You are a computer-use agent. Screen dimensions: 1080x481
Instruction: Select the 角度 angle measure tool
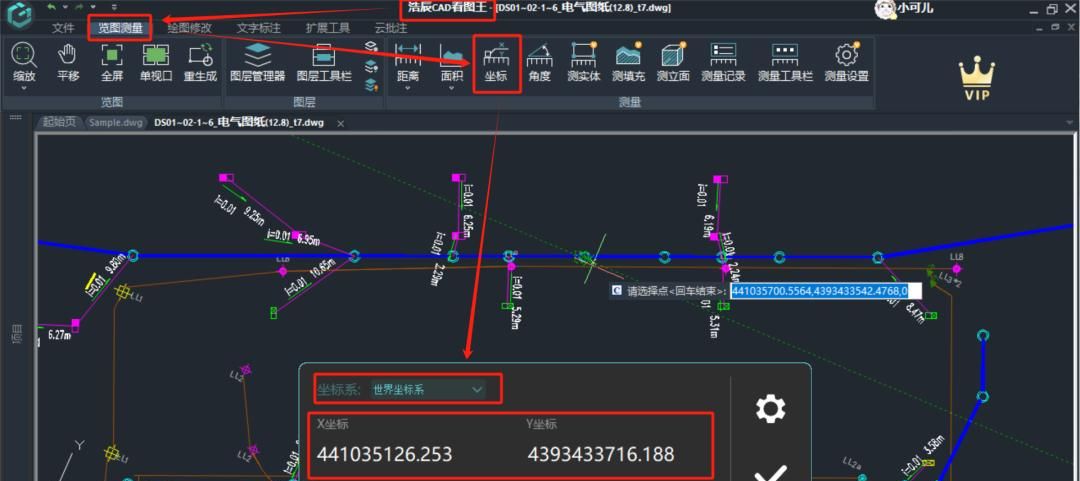540,62
